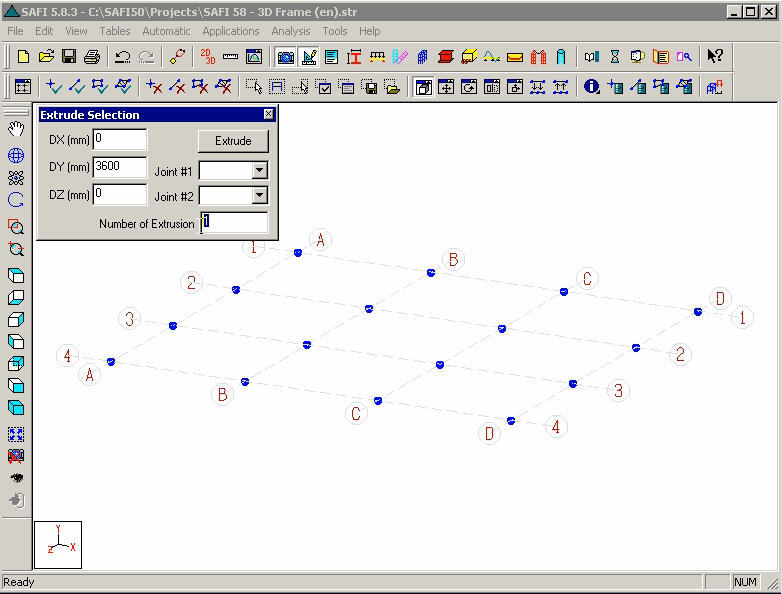Deselect members with the red X tool
Screen dimensions: 782x594
point(177,87)
